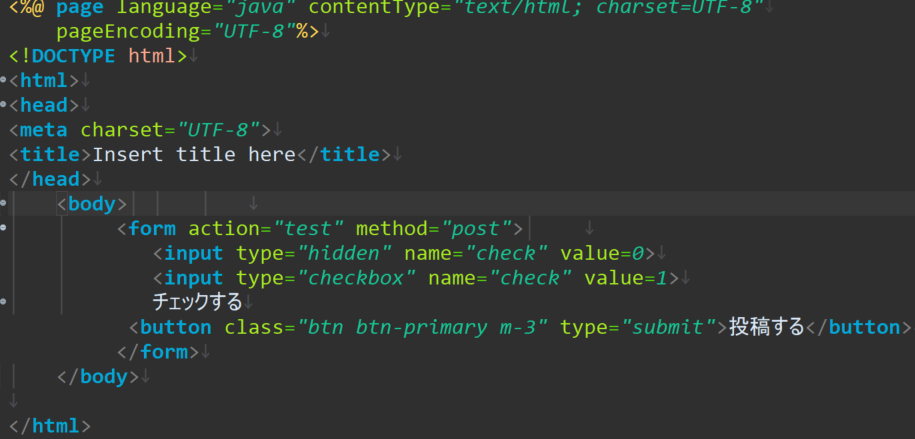Click the margin marker beside チェックする line
The height and width of the screenshot is (439, 915).
point(4,302)
